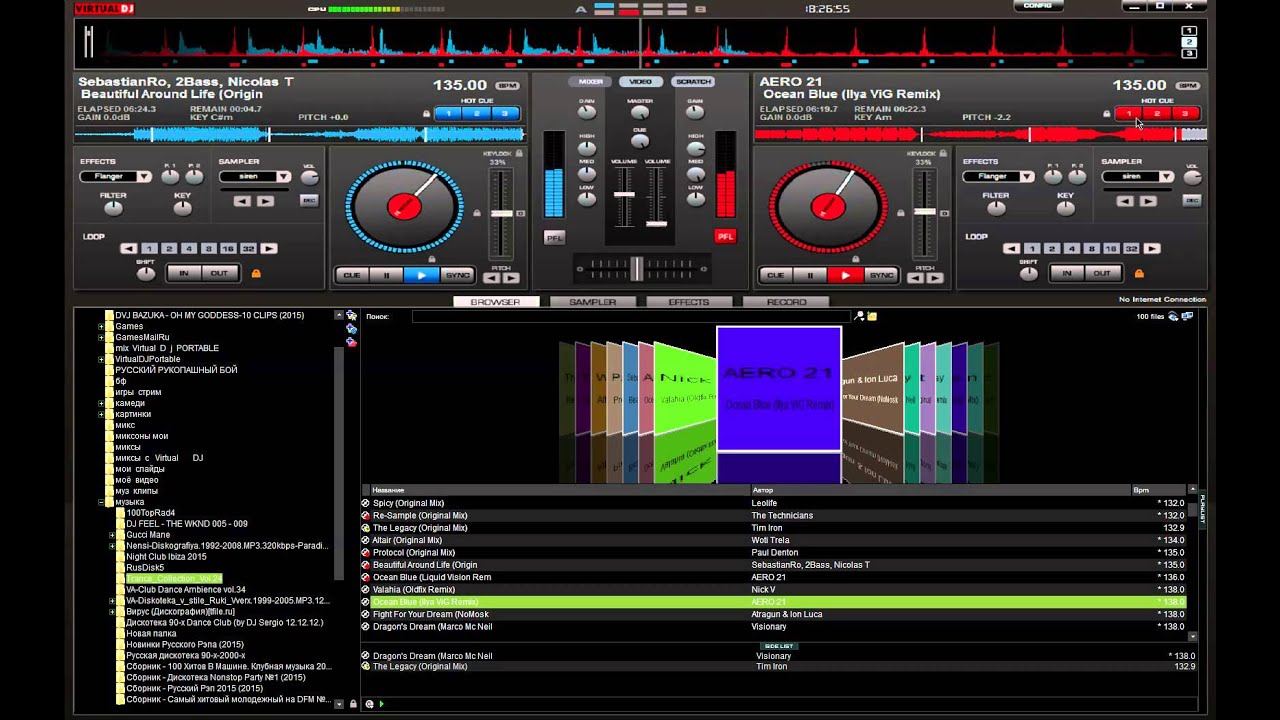
Task: Set the cue point on left deck
Action: [352, 275]
